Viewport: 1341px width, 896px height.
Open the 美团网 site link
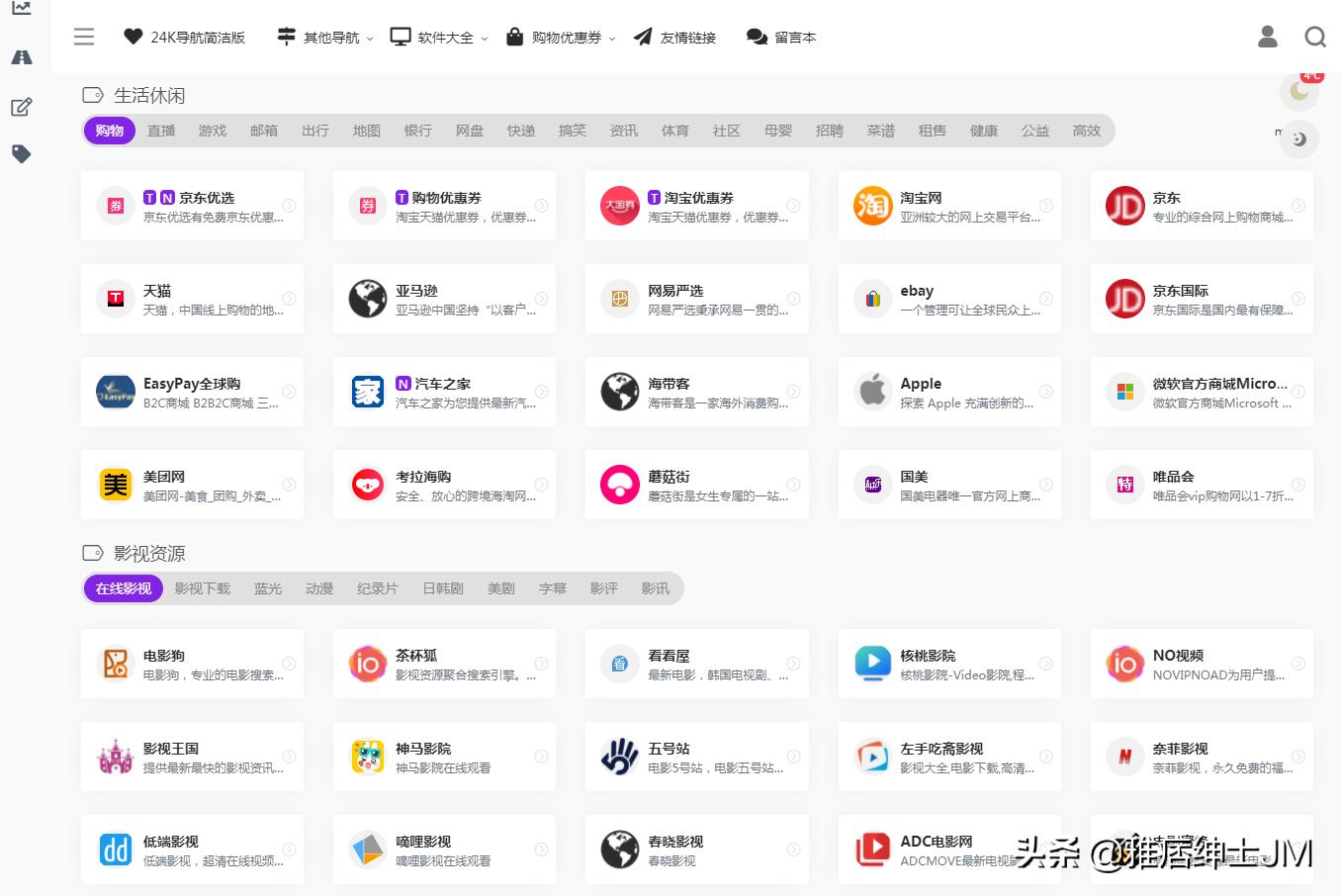tap(192, 484)
